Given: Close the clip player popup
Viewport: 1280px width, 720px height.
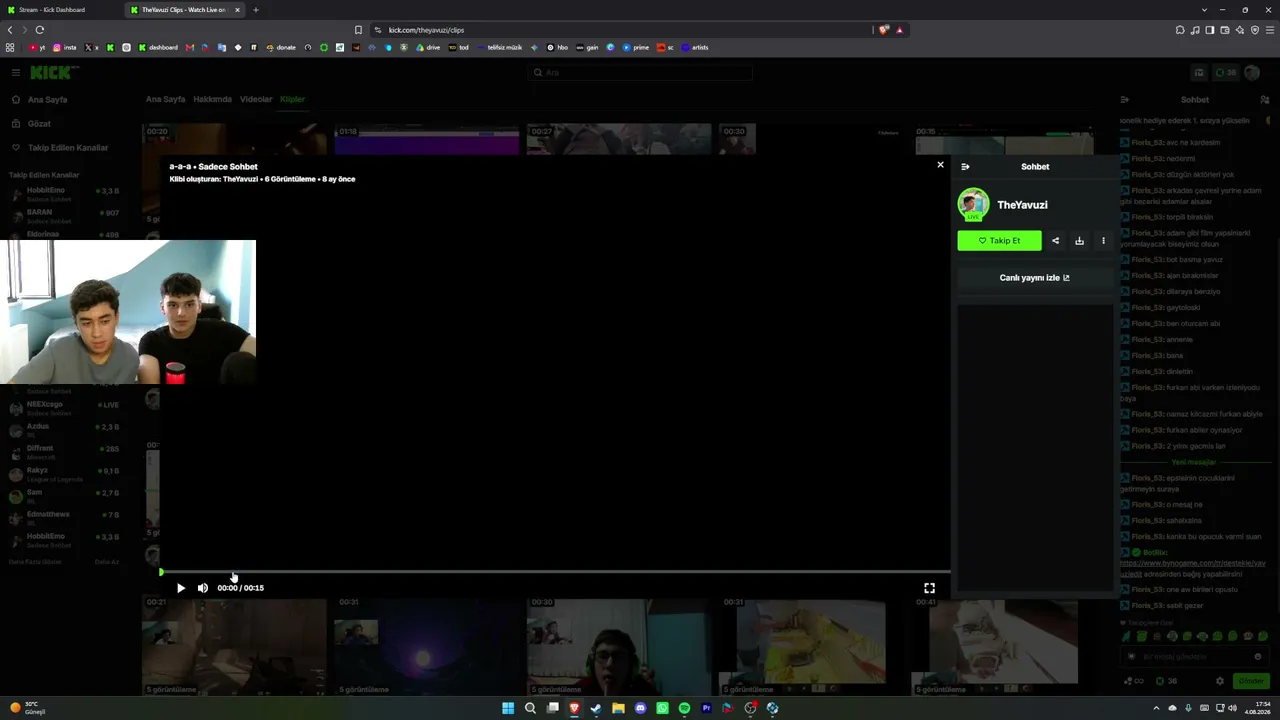Looking at the screenshot, I should click(940, 165).
